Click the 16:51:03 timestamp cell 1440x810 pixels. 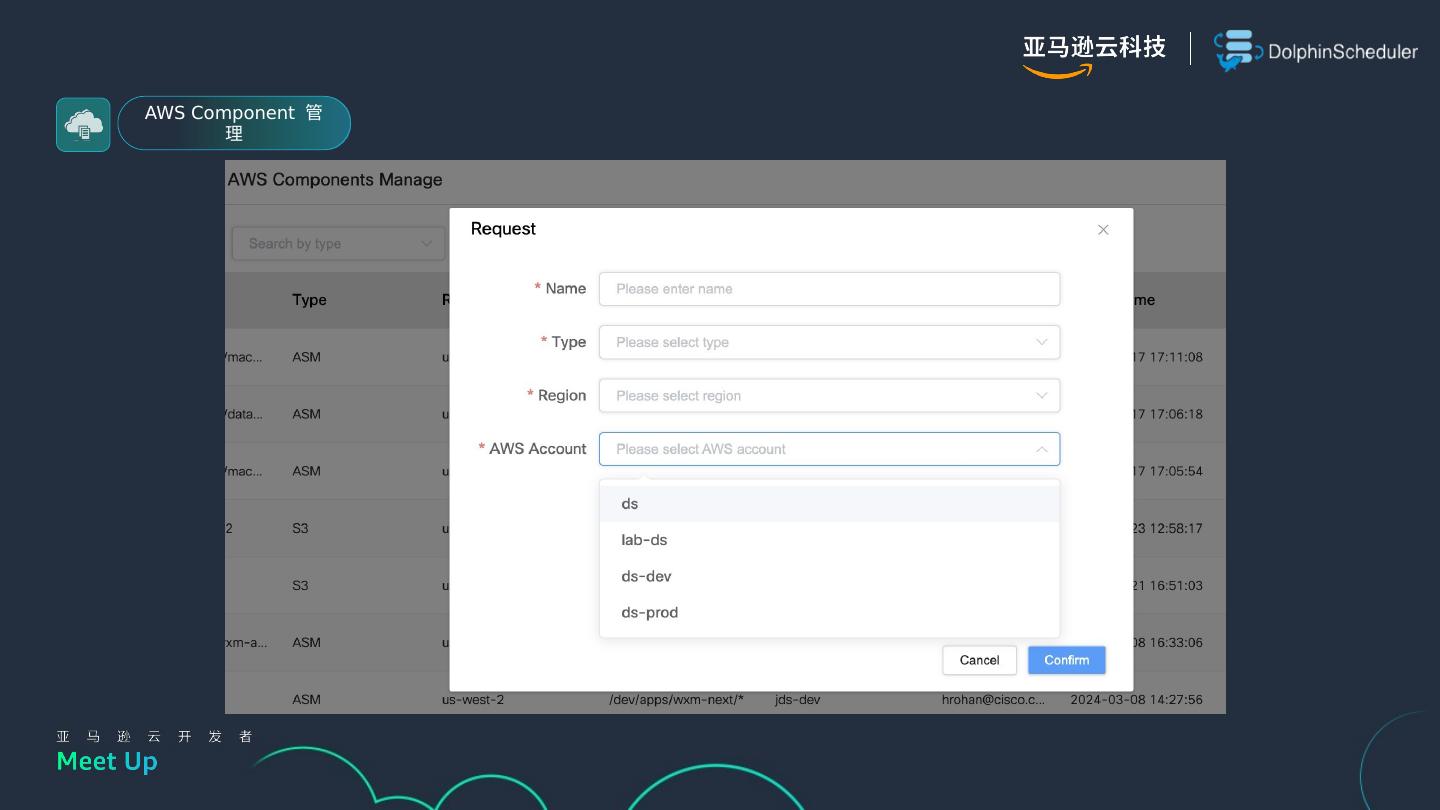(1168, 586)
